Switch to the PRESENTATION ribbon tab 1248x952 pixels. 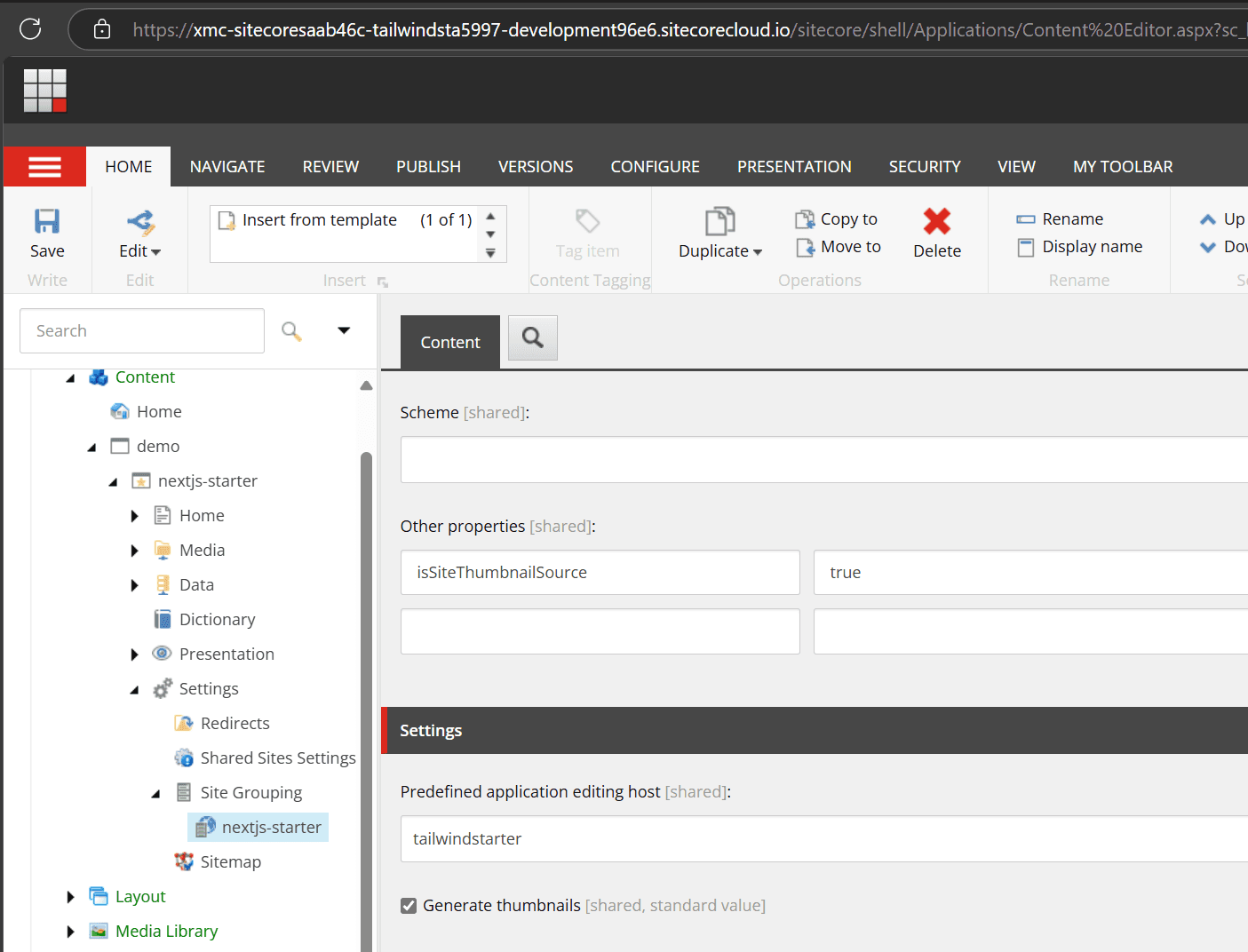pos(793,167)
